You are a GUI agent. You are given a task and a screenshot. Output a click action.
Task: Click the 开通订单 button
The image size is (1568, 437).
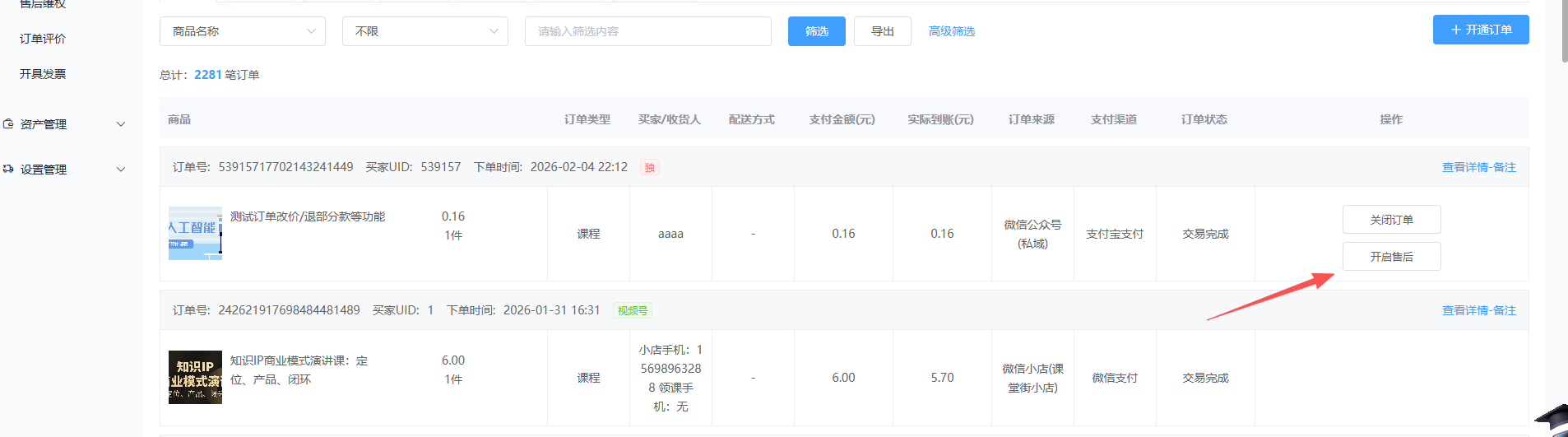tap(1481, 30)
